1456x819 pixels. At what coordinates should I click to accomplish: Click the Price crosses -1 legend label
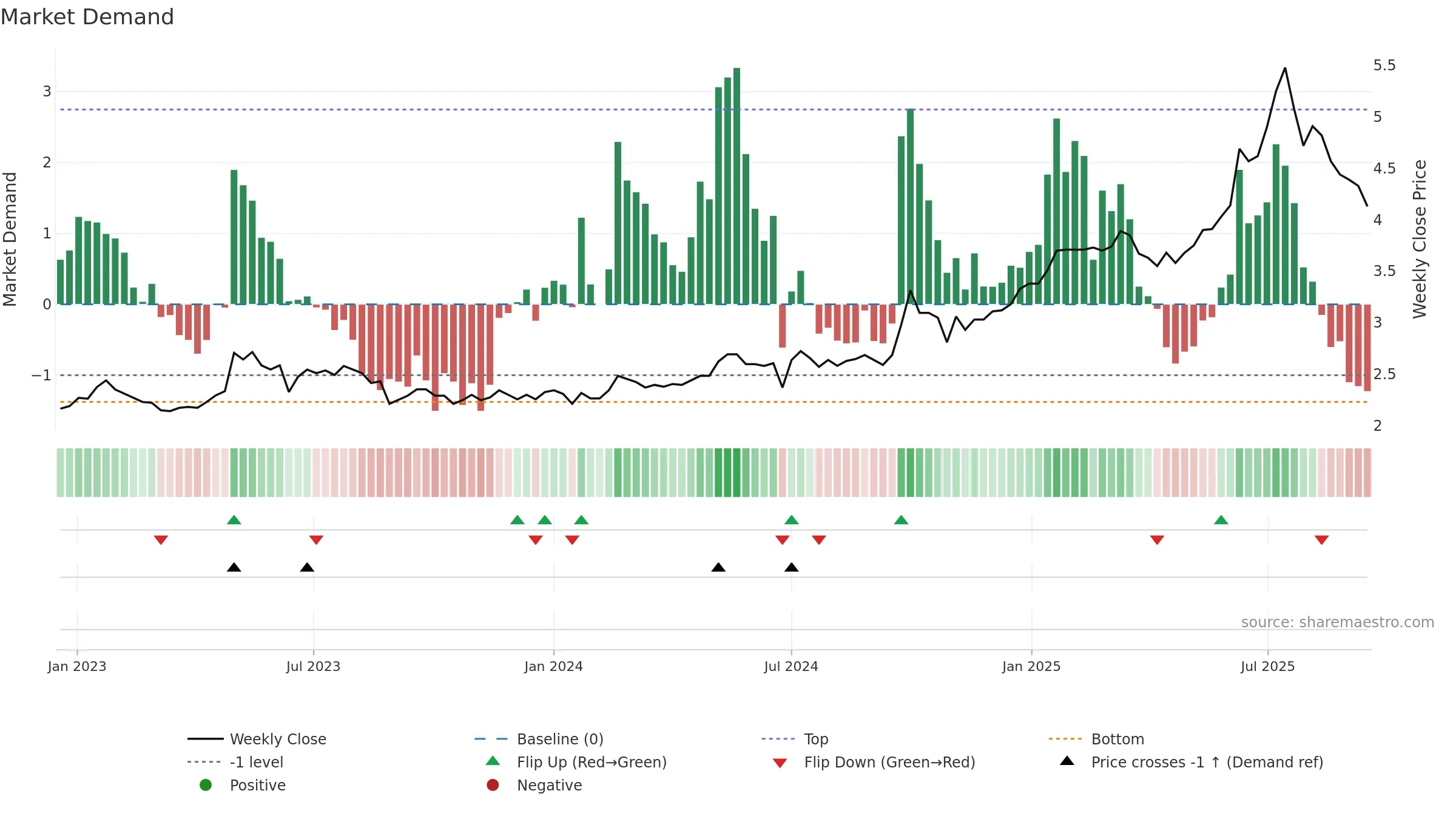[1207, 762]
